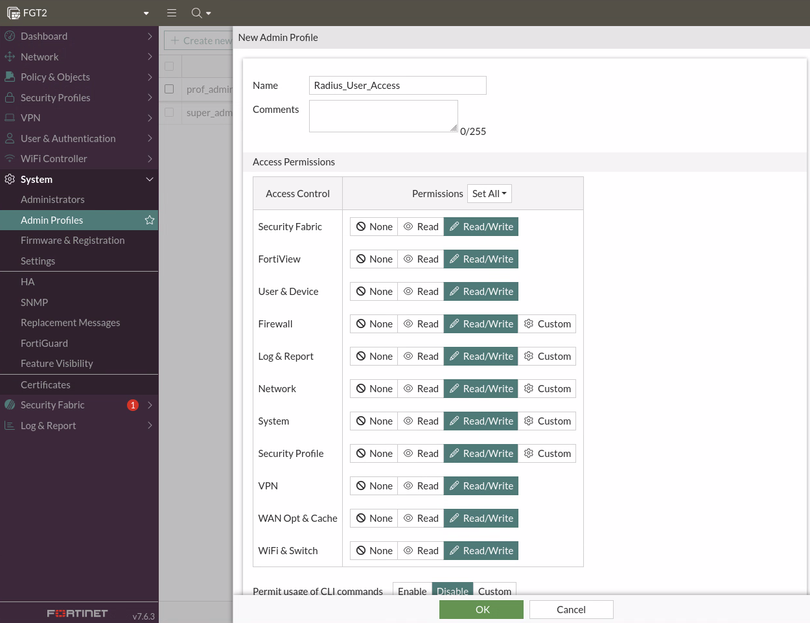Click the Security Fabric sidebar icon
Image resolution: width=810 pixels, height=623 pixels.
click(9, 405)
